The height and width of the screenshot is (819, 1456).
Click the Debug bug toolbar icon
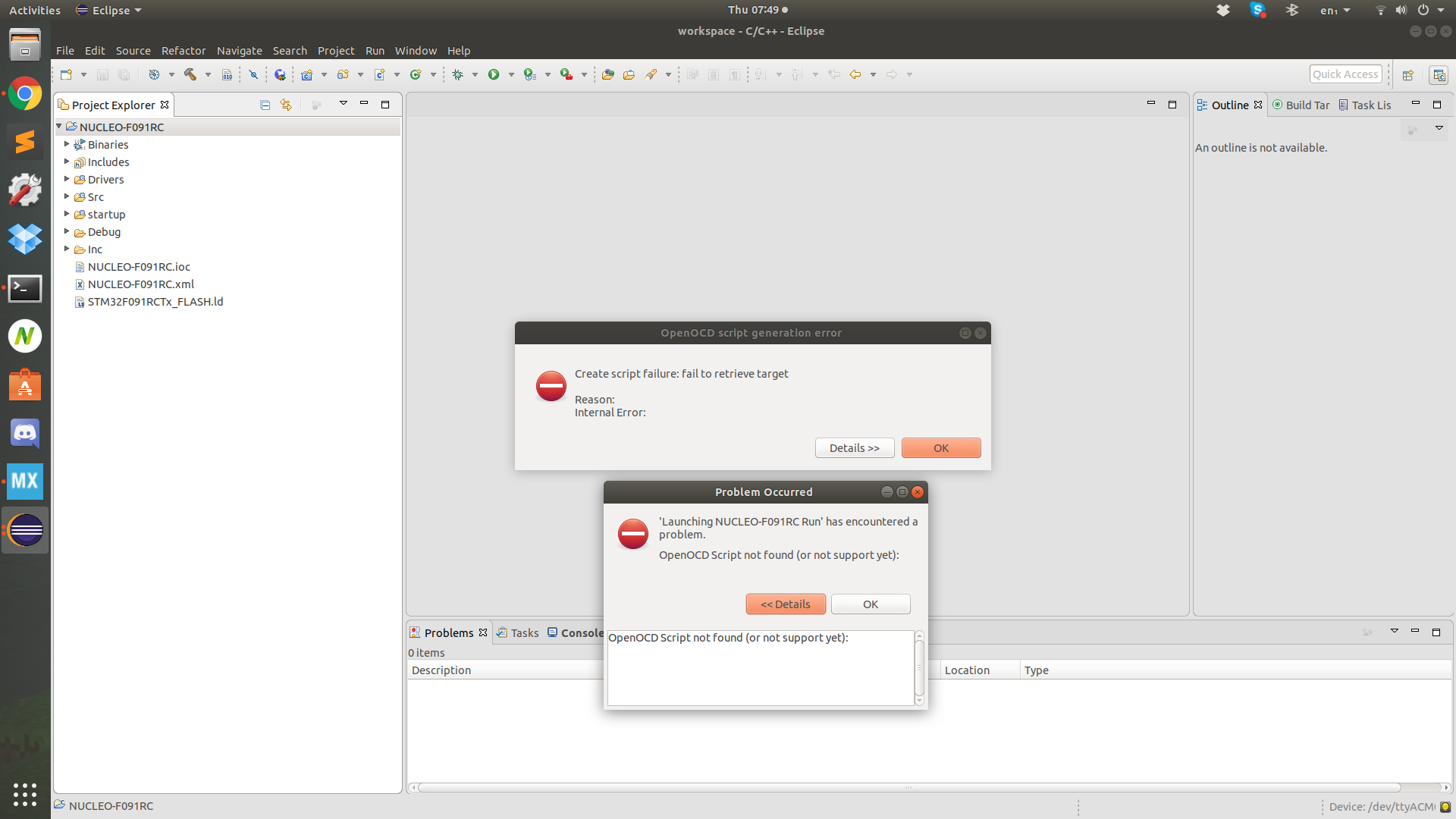[x=457, y=74]
